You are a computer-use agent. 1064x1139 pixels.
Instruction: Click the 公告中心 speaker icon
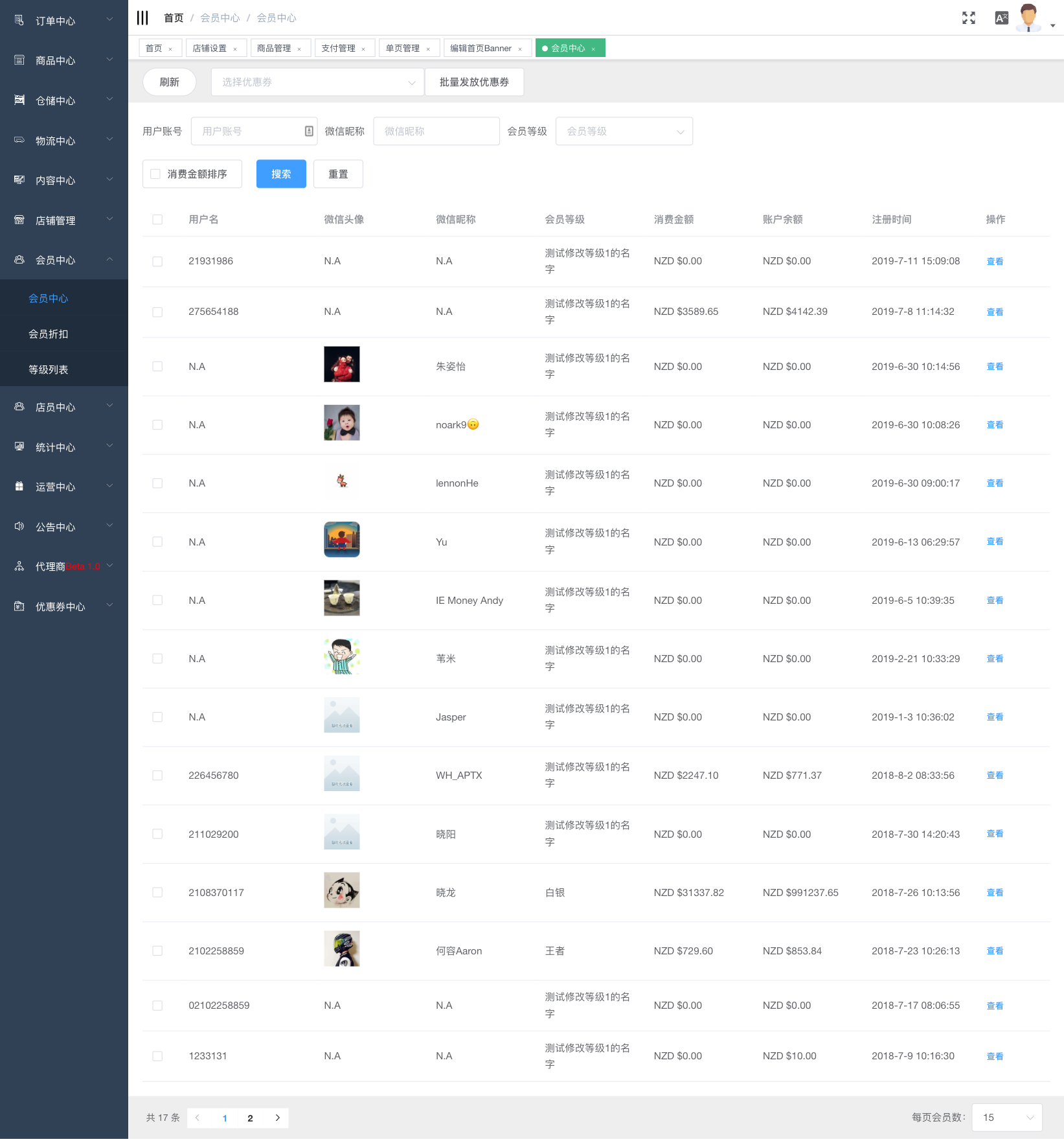click(19, 527)
